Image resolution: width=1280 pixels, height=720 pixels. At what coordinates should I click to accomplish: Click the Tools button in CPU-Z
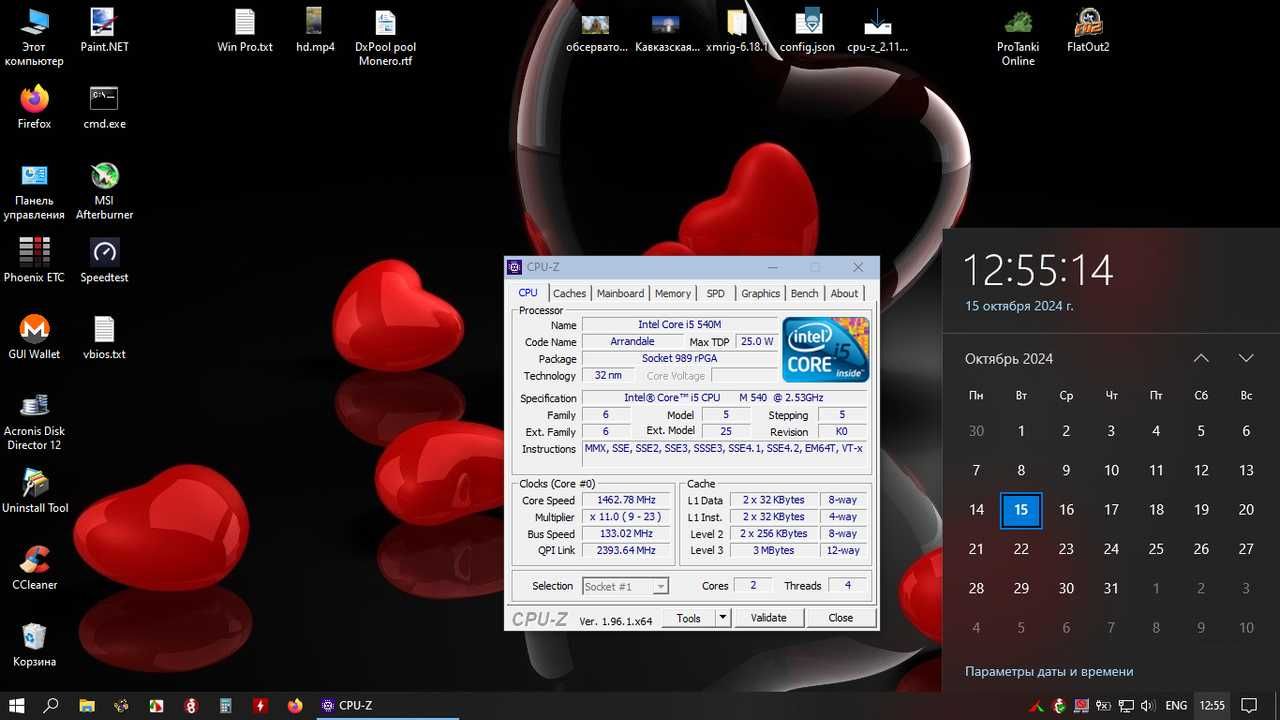[x=689, y=618]
